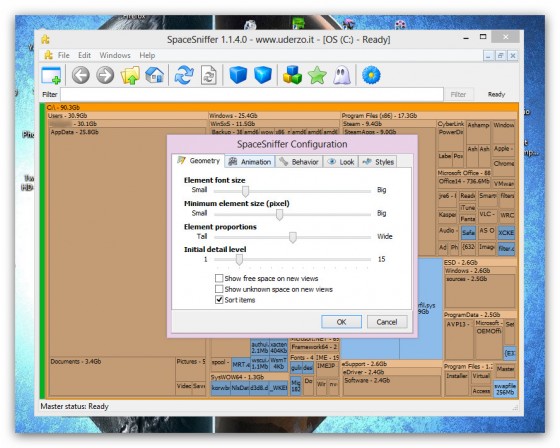Viewport: 560px width, 448px height.
Task: Select the sources - 2.5Gb block
Action: pos(480,291)
